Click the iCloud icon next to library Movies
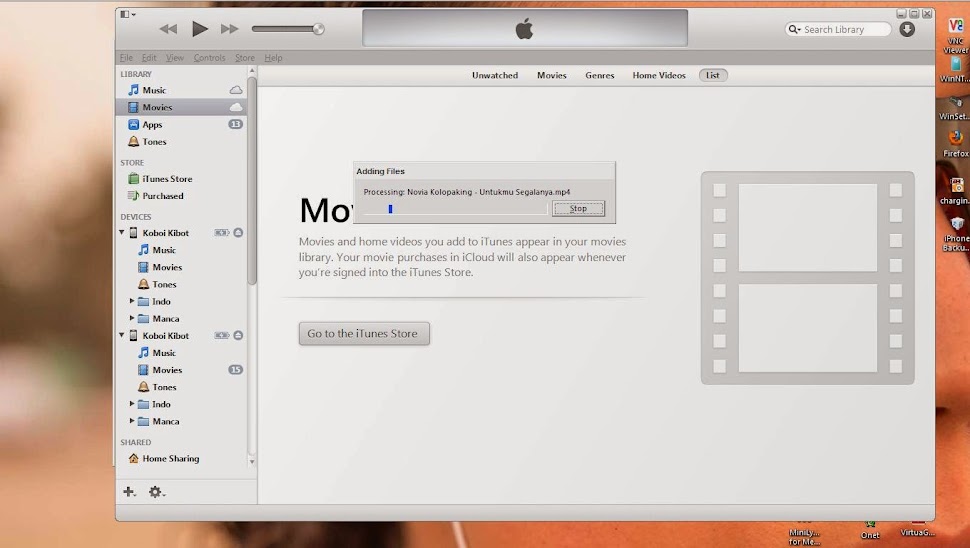 click(236, 107)
